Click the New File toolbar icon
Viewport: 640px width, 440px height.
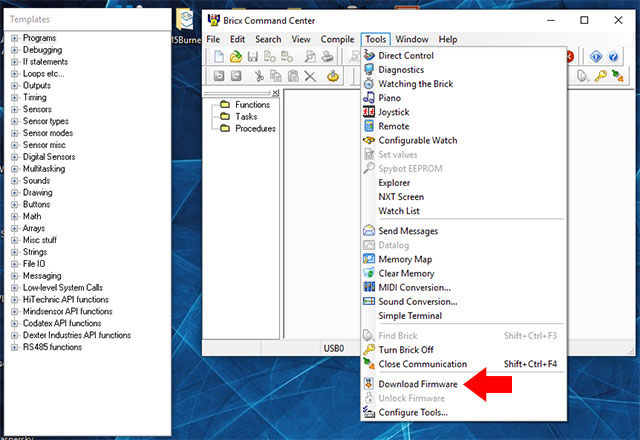pyautogui.click(x=218, y=57)
